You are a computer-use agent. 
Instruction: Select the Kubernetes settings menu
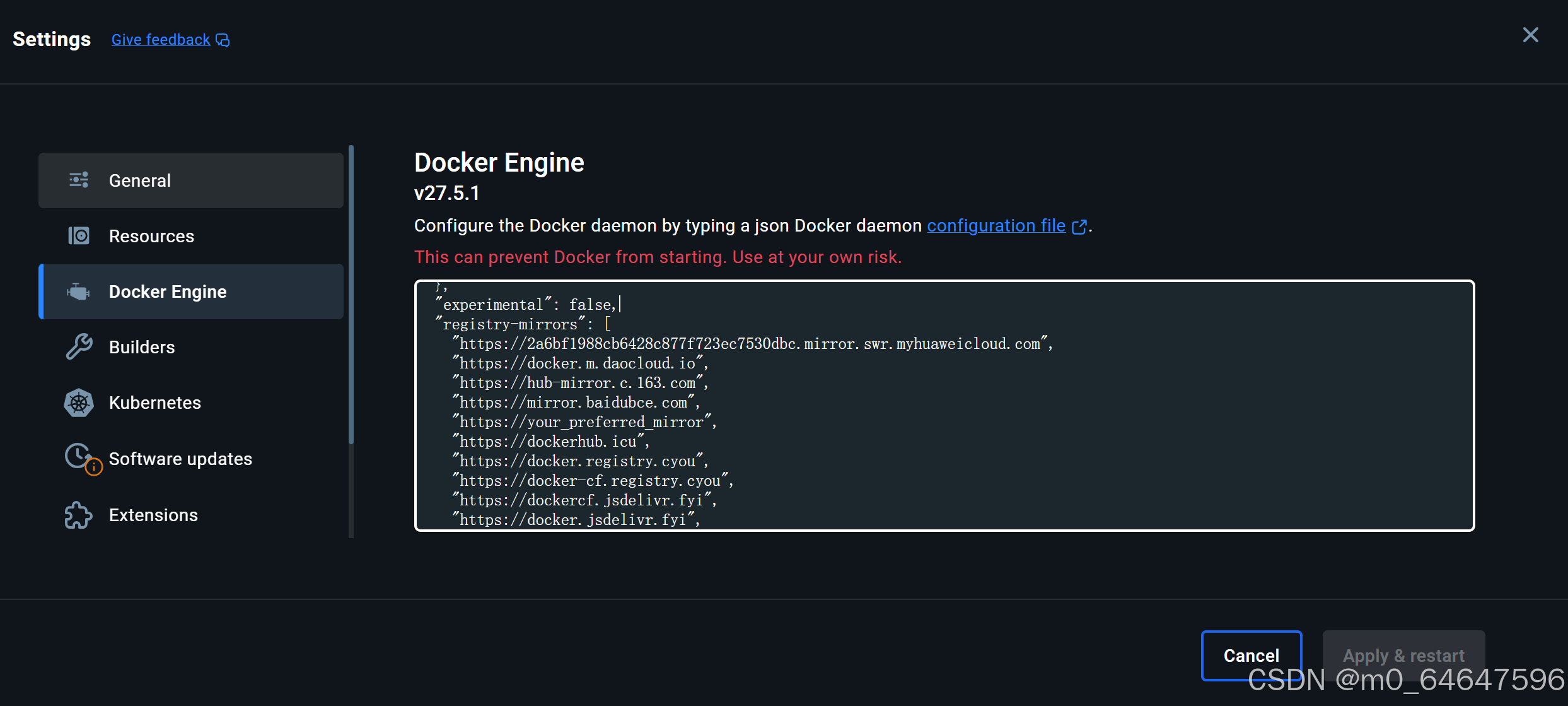pos(154,403)
